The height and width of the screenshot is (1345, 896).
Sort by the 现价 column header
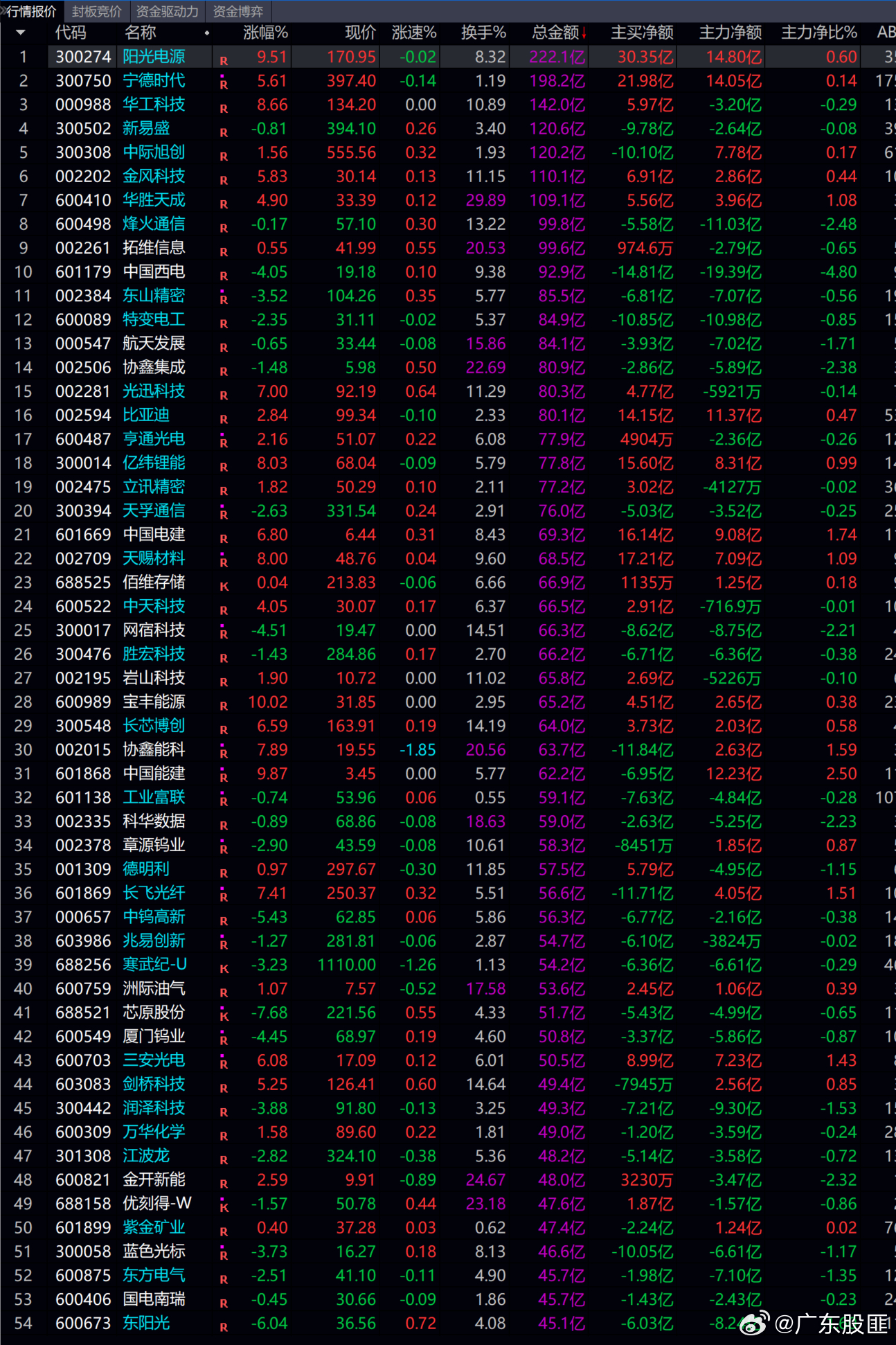[360, 33]
